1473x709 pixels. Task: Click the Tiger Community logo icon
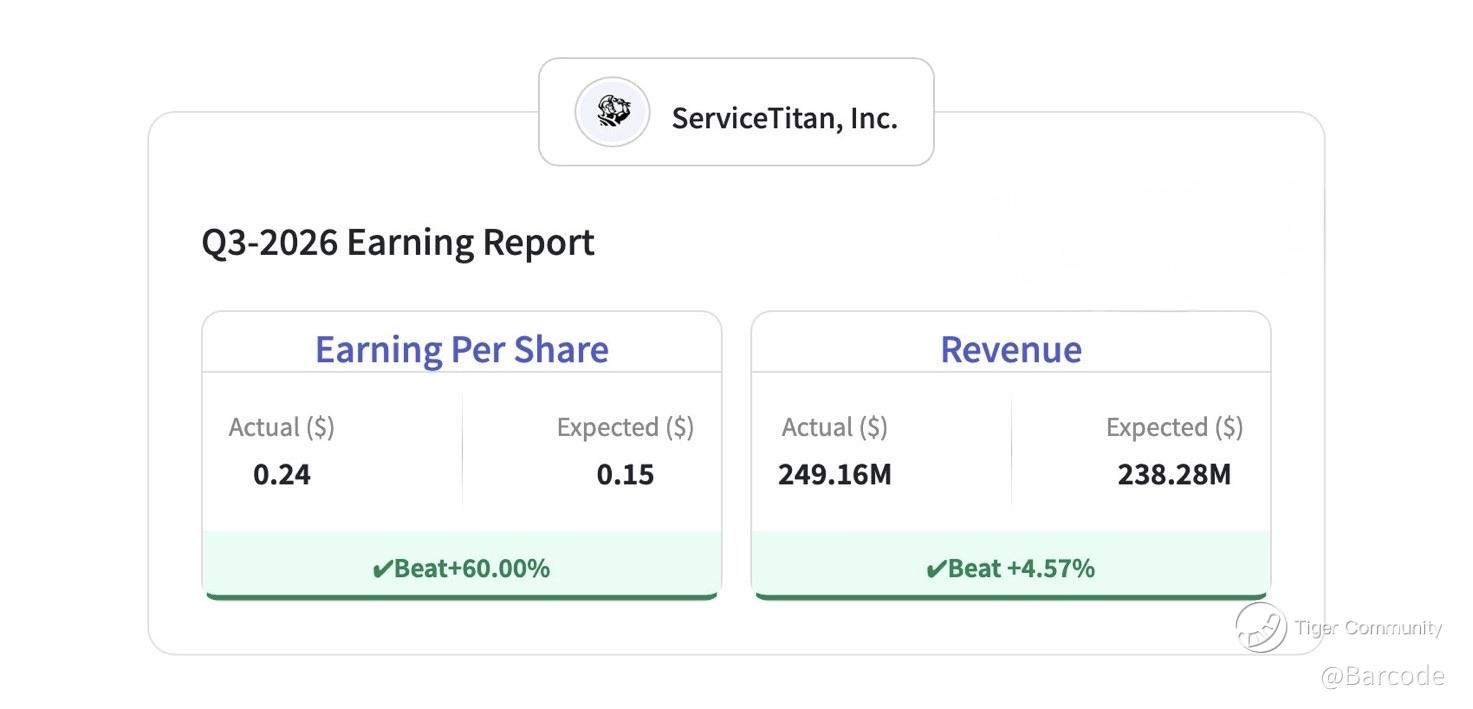pos(1260,627)
